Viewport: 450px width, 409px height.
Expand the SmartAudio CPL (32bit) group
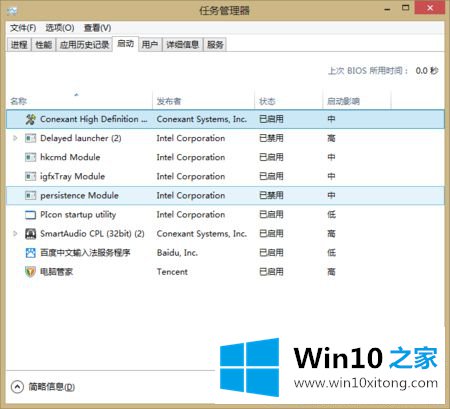15,234
